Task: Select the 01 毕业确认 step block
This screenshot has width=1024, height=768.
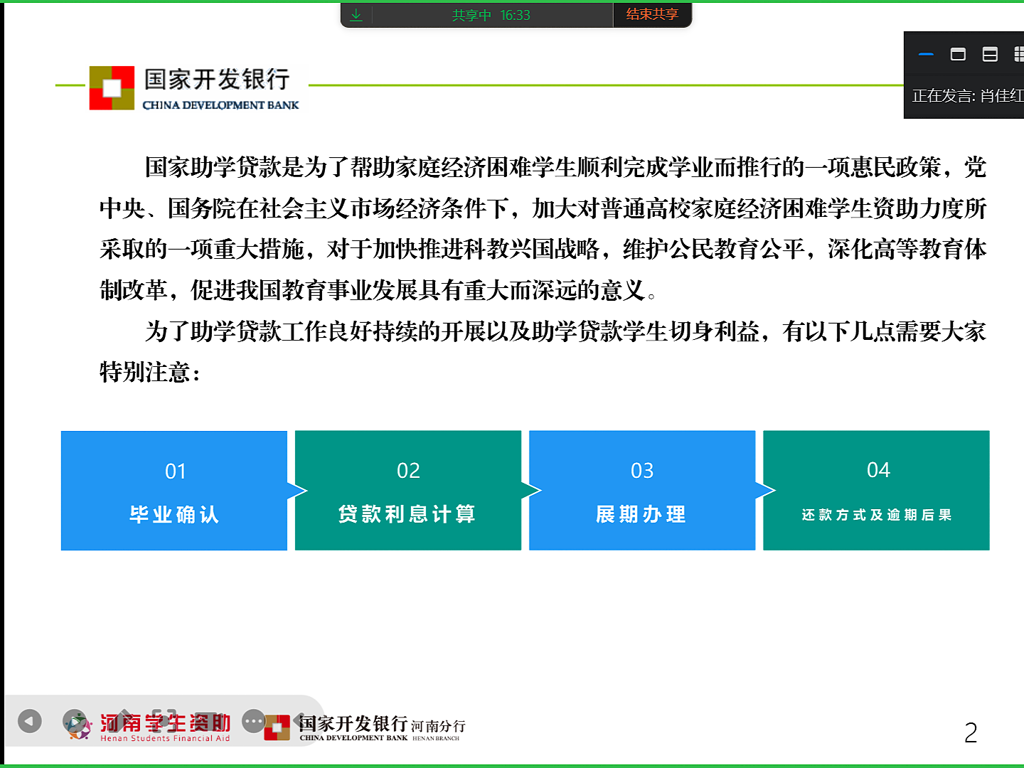Action: click(174, 490)
